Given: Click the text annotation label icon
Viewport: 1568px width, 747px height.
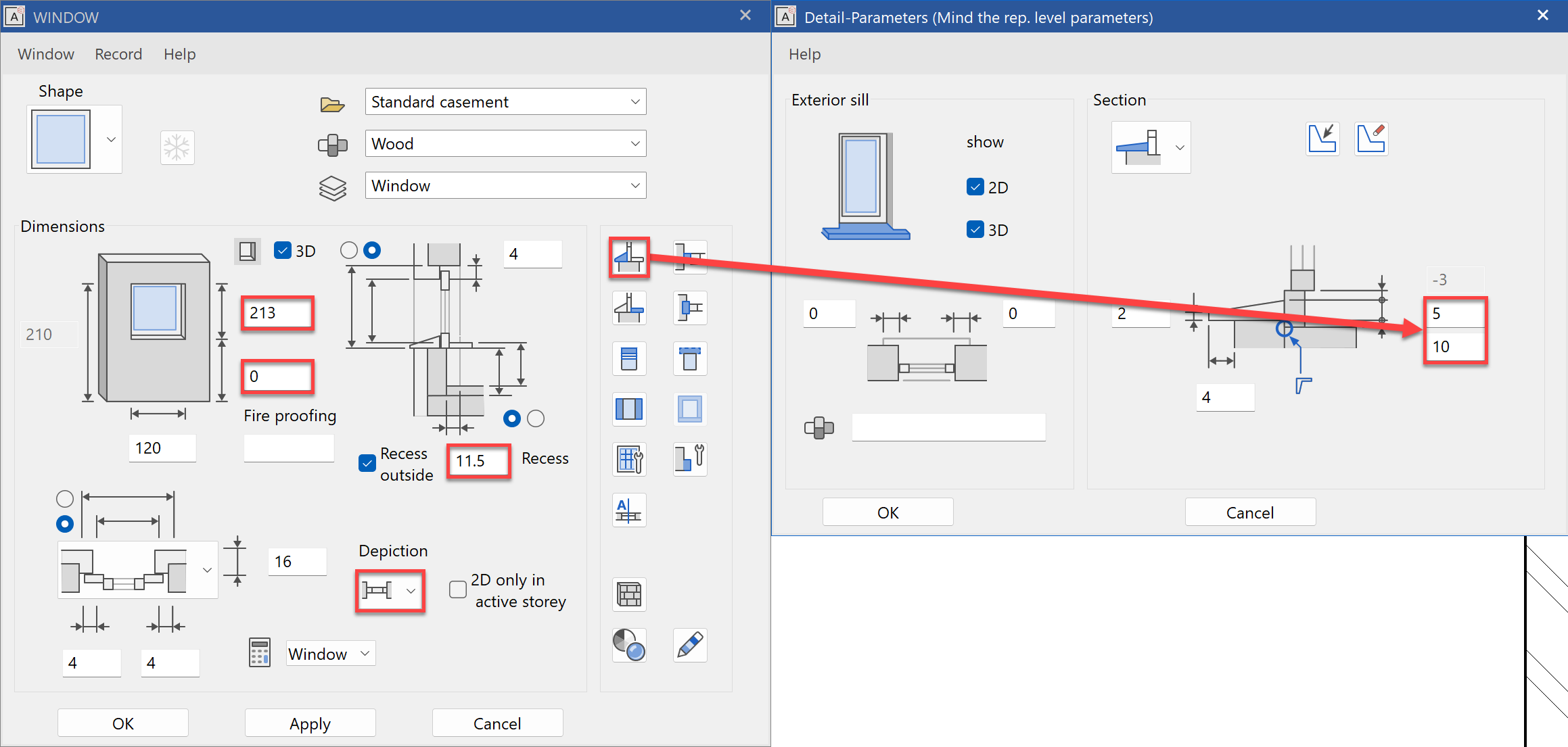Looking at the screenshot, I should pyautogui.click(x=629, y=510).
